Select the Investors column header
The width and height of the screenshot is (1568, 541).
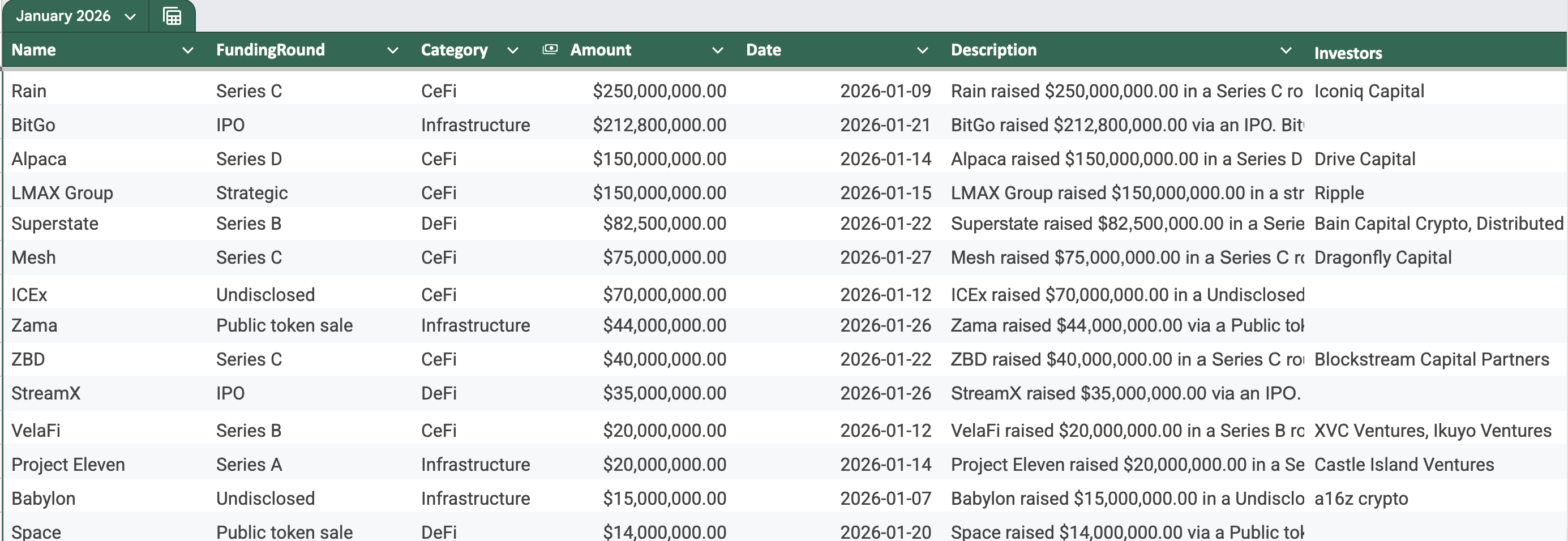[1348, 53]
